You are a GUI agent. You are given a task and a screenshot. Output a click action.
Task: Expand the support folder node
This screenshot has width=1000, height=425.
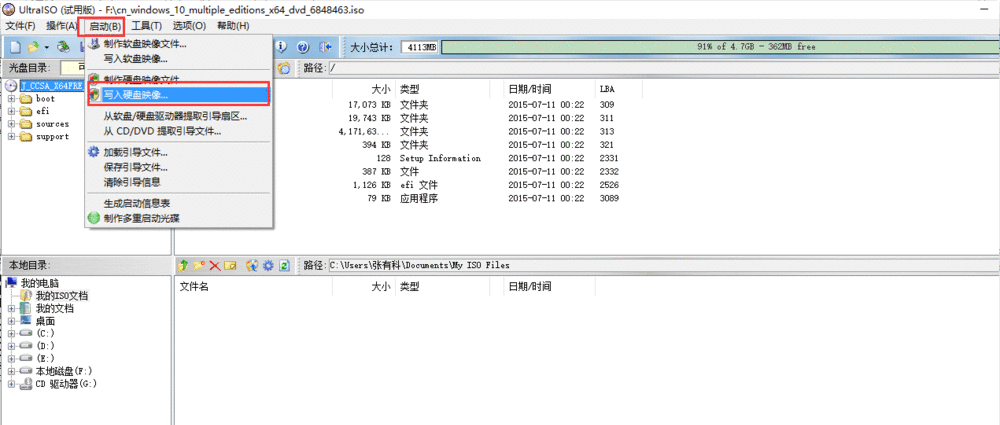[x=11, y=137]
